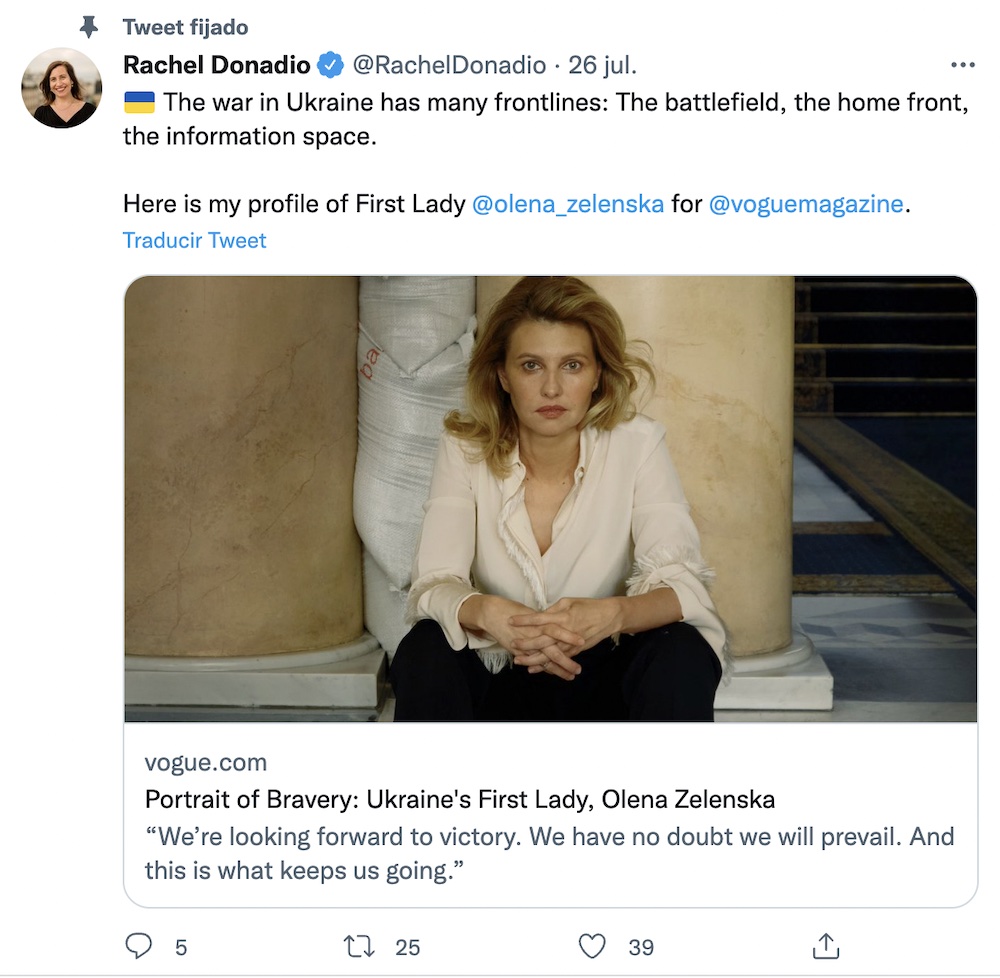Image resolution: width=1000 pixels, height=978 pixels.
Task: Open the Vogue article preview image
Action: [550, 498]
